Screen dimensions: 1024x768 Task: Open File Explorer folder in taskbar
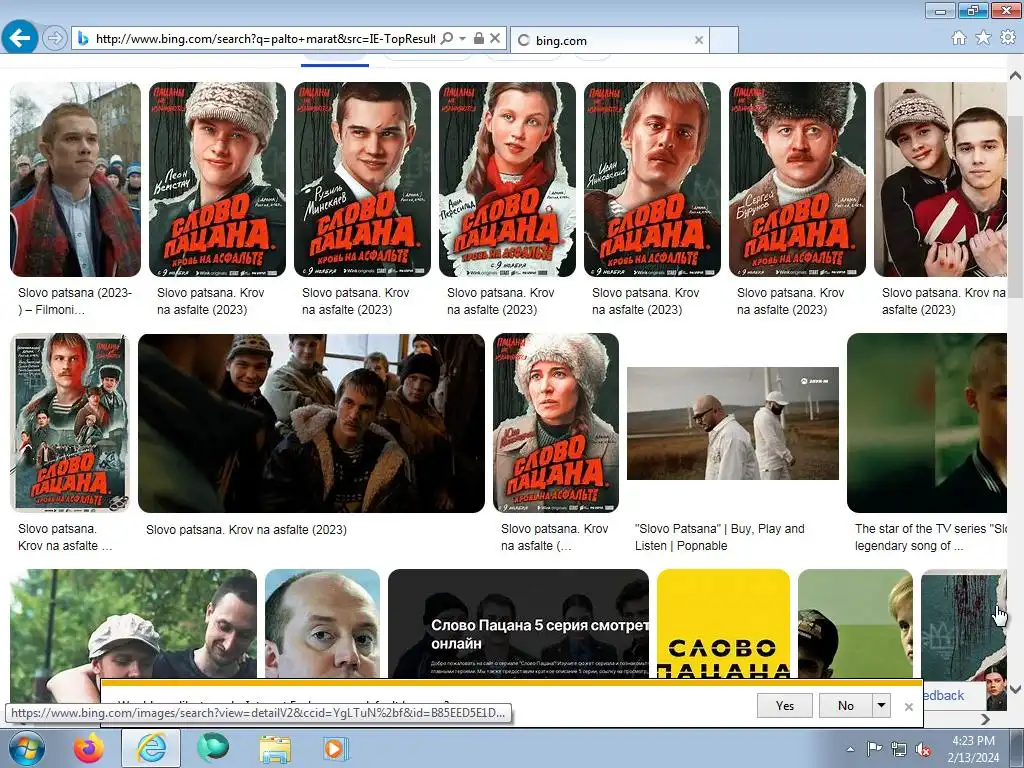point(275,750)
